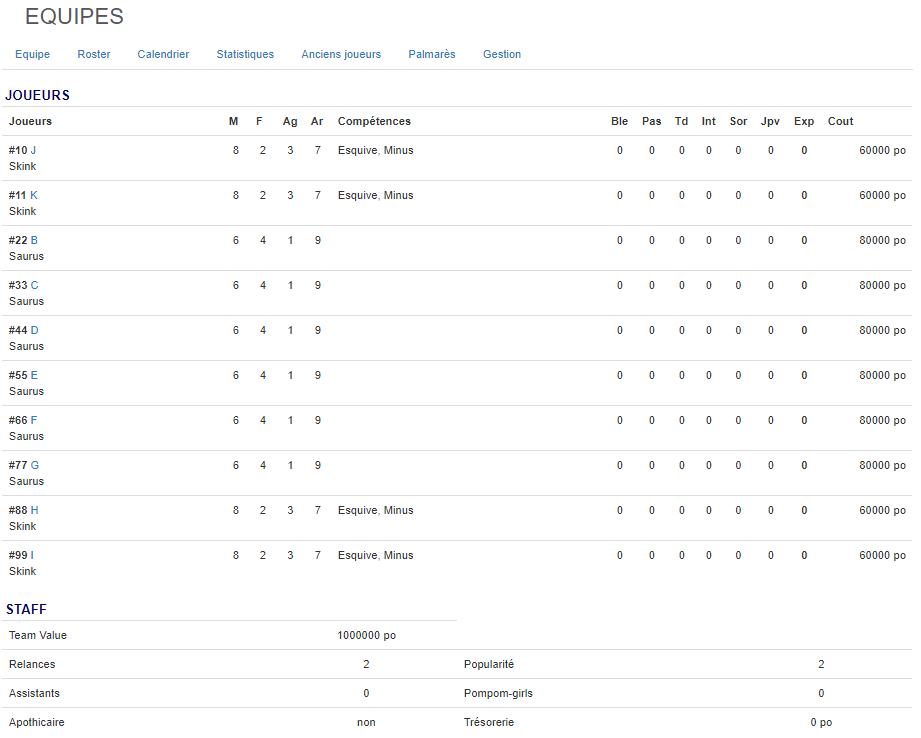Click the Compétences column header
Viewport: 921px width, 738px height.
coord(374,121)
